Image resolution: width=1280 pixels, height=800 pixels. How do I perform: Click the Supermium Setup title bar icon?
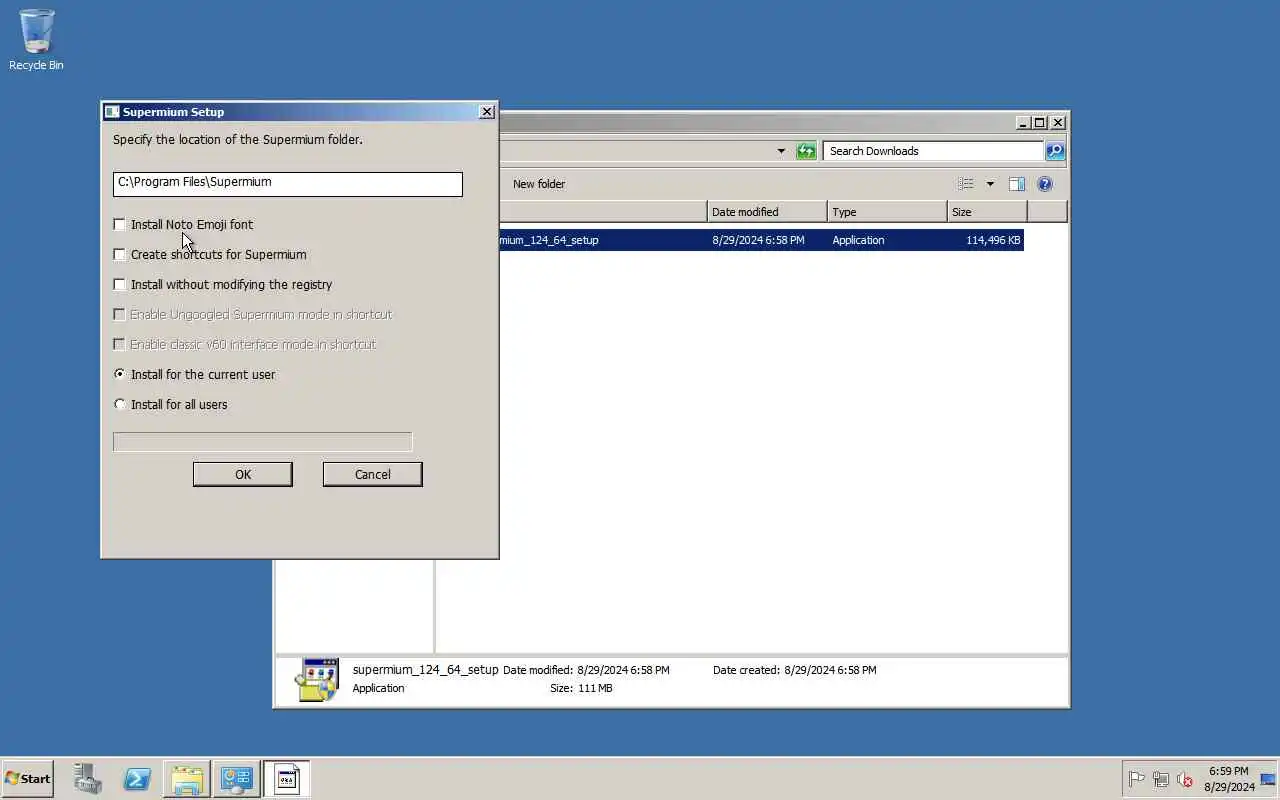tap(112, 112)
